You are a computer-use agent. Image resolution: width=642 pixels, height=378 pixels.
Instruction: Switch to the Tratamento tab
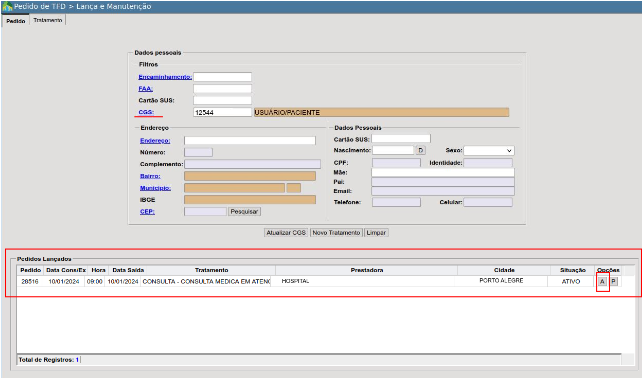(x=48, y=20)
